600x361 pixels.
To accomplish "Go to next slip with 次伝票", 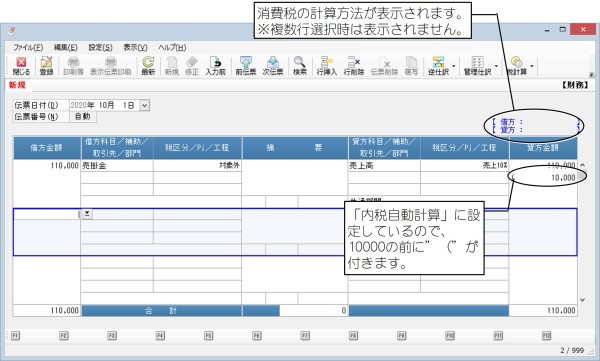I will click(272, 66).
